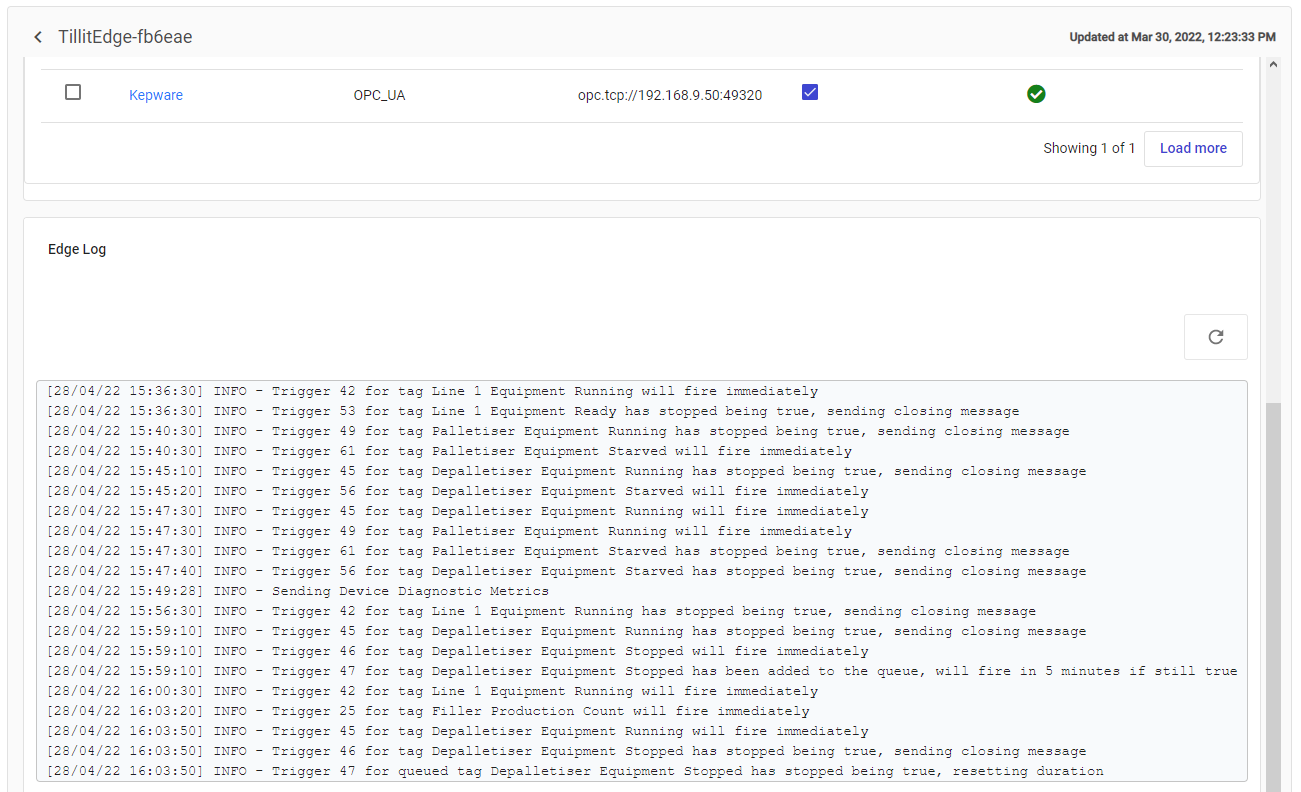Click the Edge Log heading

click(x=77, y=249)
